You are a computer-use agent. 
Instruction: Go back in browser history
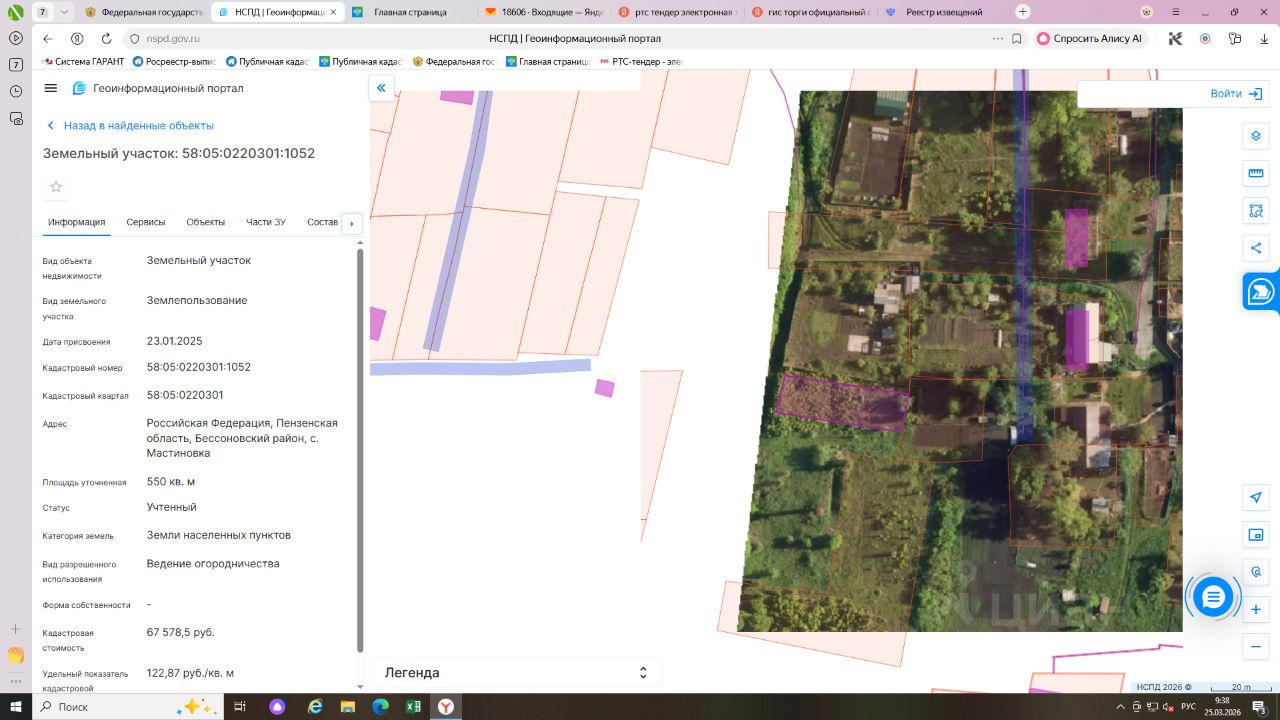47,38
